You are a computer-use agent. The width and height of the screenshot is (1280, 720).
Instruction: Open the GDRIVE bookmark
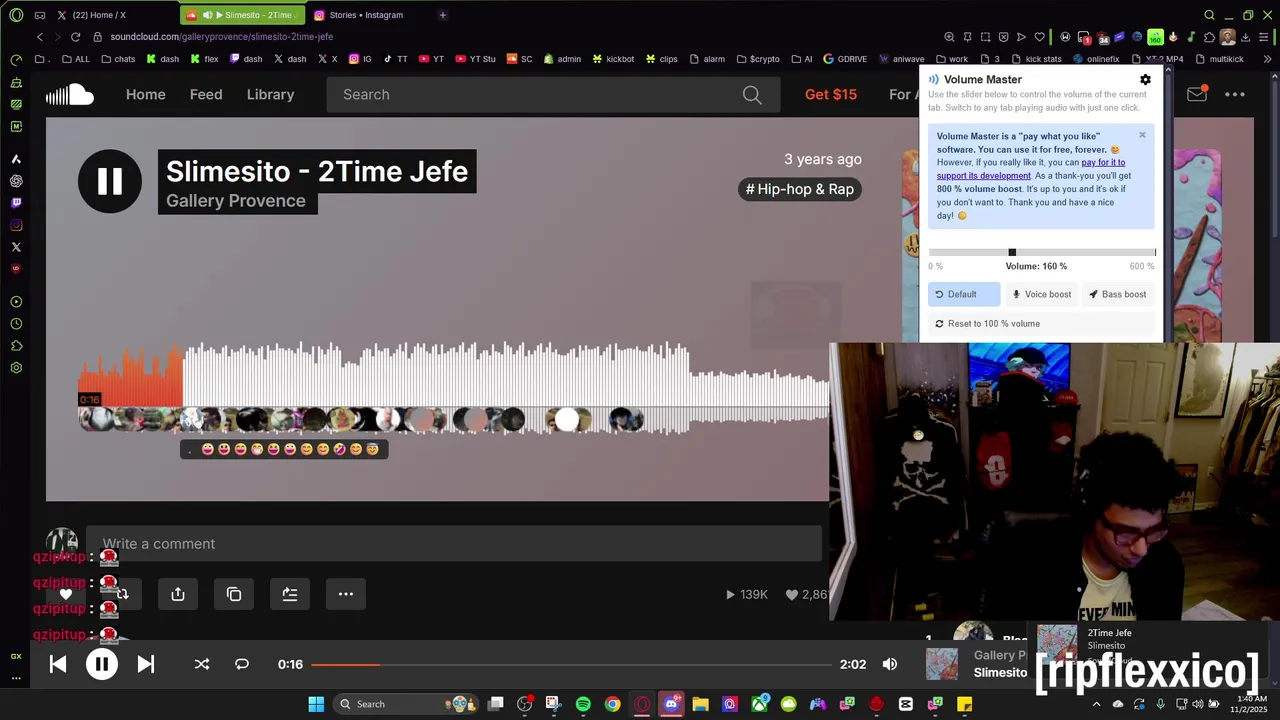[845, 59]
